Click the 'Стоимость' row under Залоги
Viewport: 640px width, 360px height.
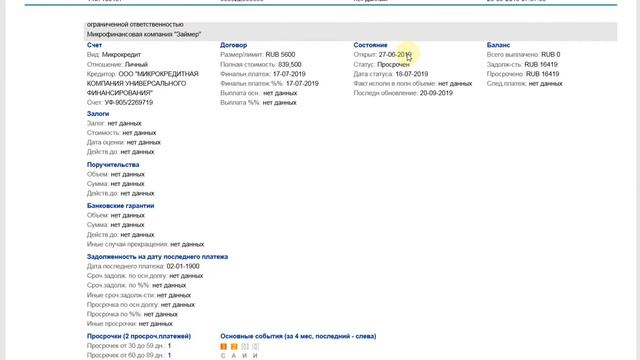pos(121,133)
